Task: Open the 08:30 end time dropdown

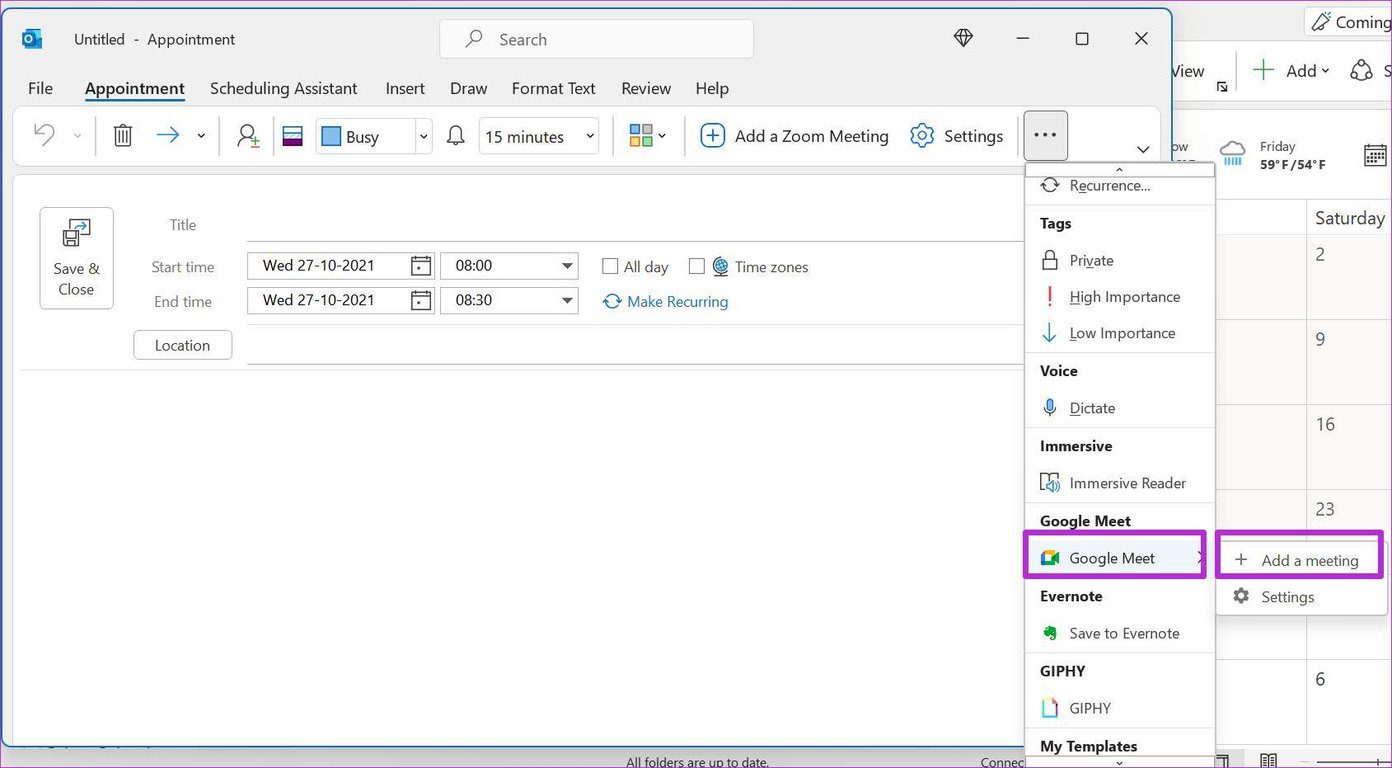Action: [567, 300]
